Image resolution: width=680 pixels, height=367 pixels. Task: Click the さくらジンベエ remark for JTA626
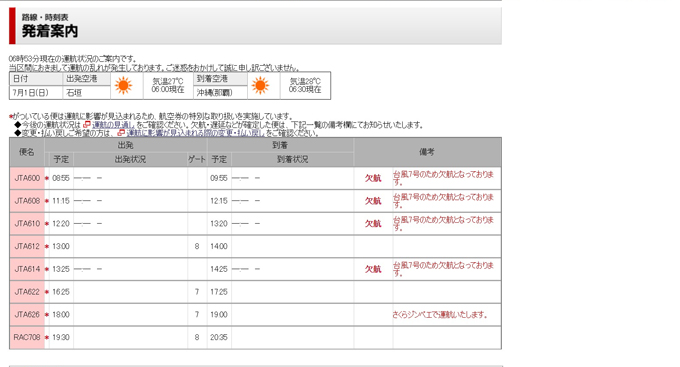[440, 315]
